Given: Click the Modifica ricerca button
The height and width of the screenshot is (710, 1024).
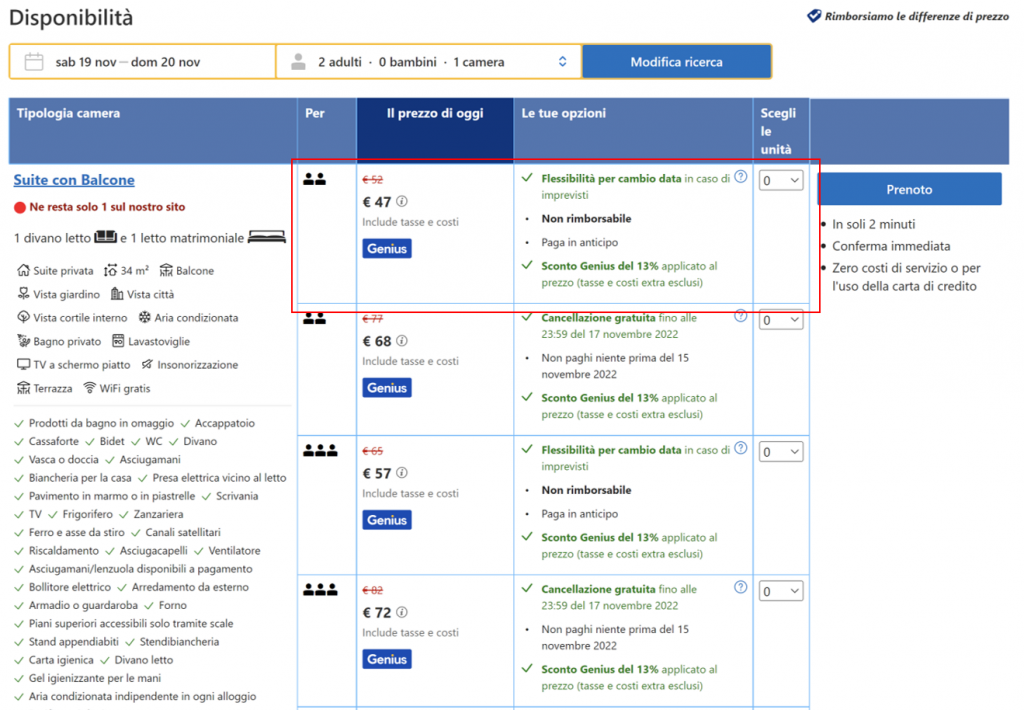Looking at the screenshot, I should (676, 62).
